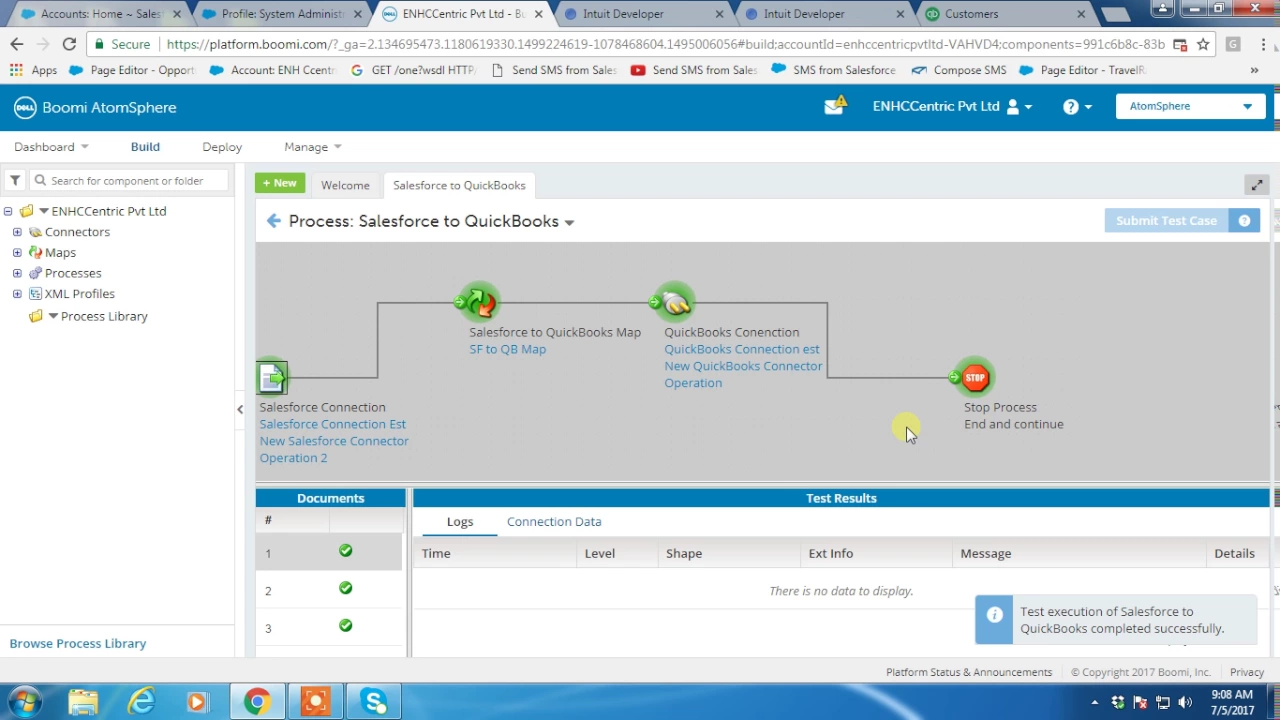1280x720 pixels.
Task: Open the notification mail alert icon
Action: [835, 106]
